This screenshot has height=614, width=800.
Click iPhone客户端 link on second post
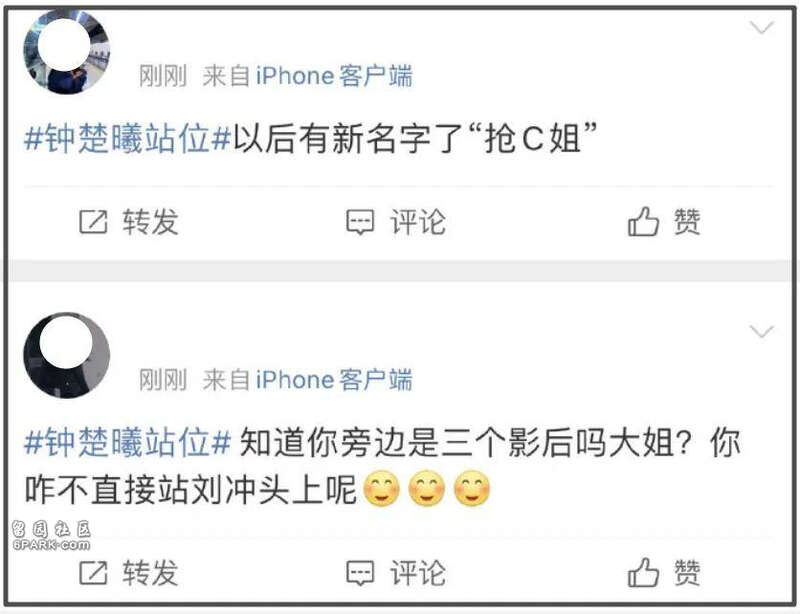334,380
